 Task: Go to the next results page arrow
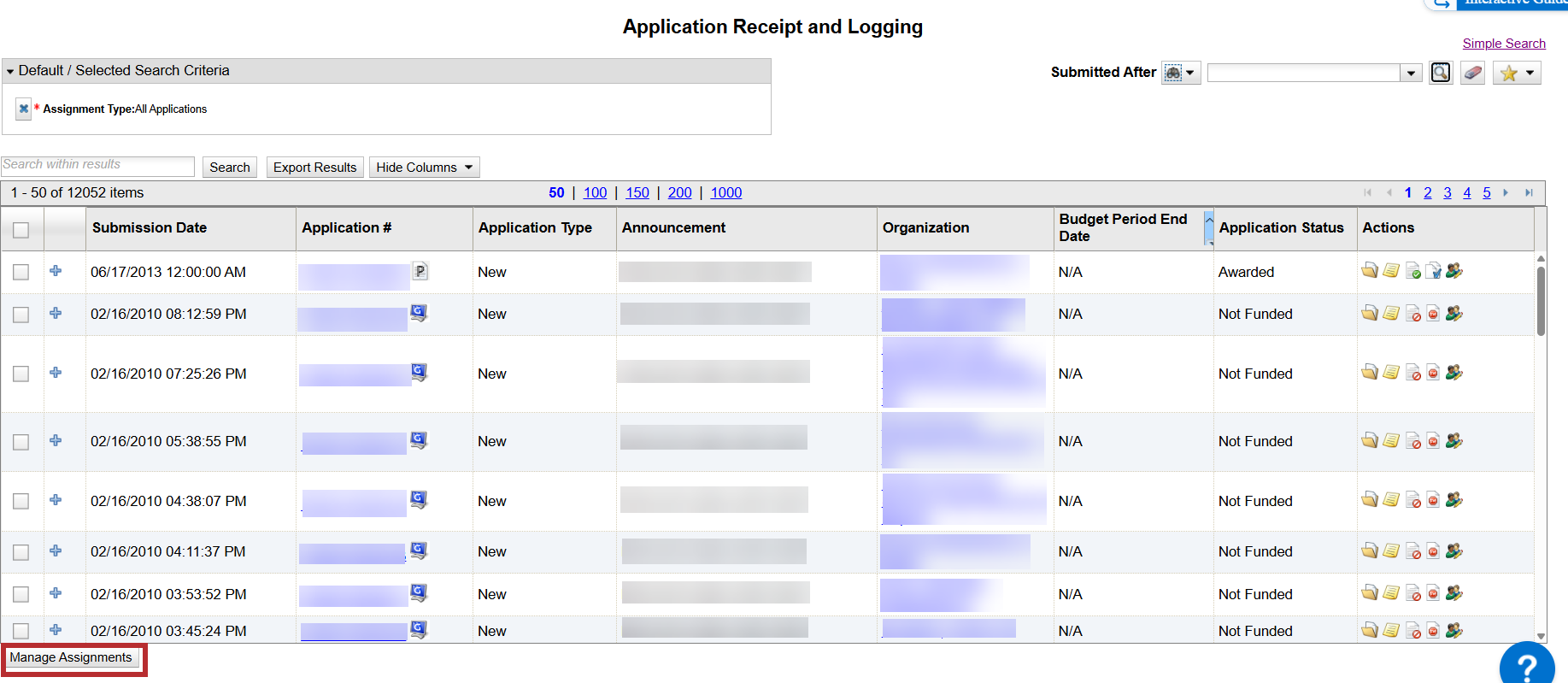click(1506, 193)
